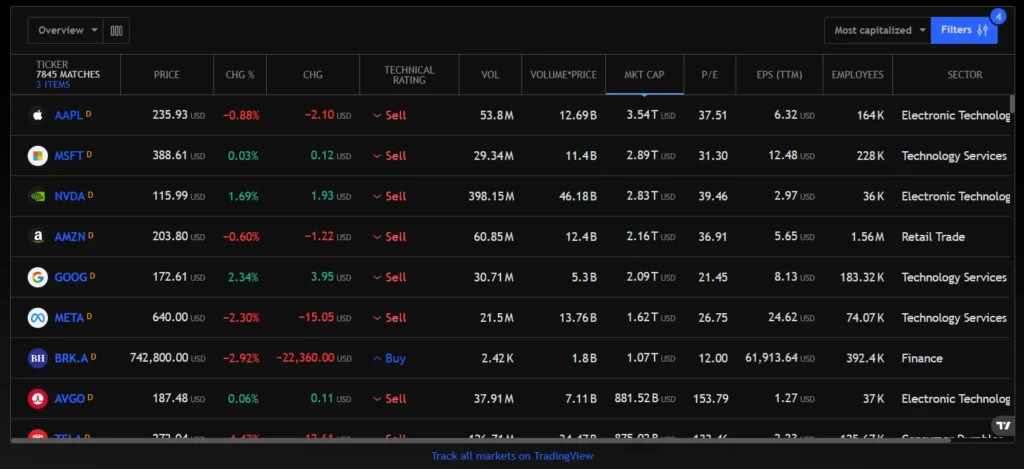Screen dimensions: 1024x469
Task: Click BRK.A price 742,800.00 USD
Action: 167,358
